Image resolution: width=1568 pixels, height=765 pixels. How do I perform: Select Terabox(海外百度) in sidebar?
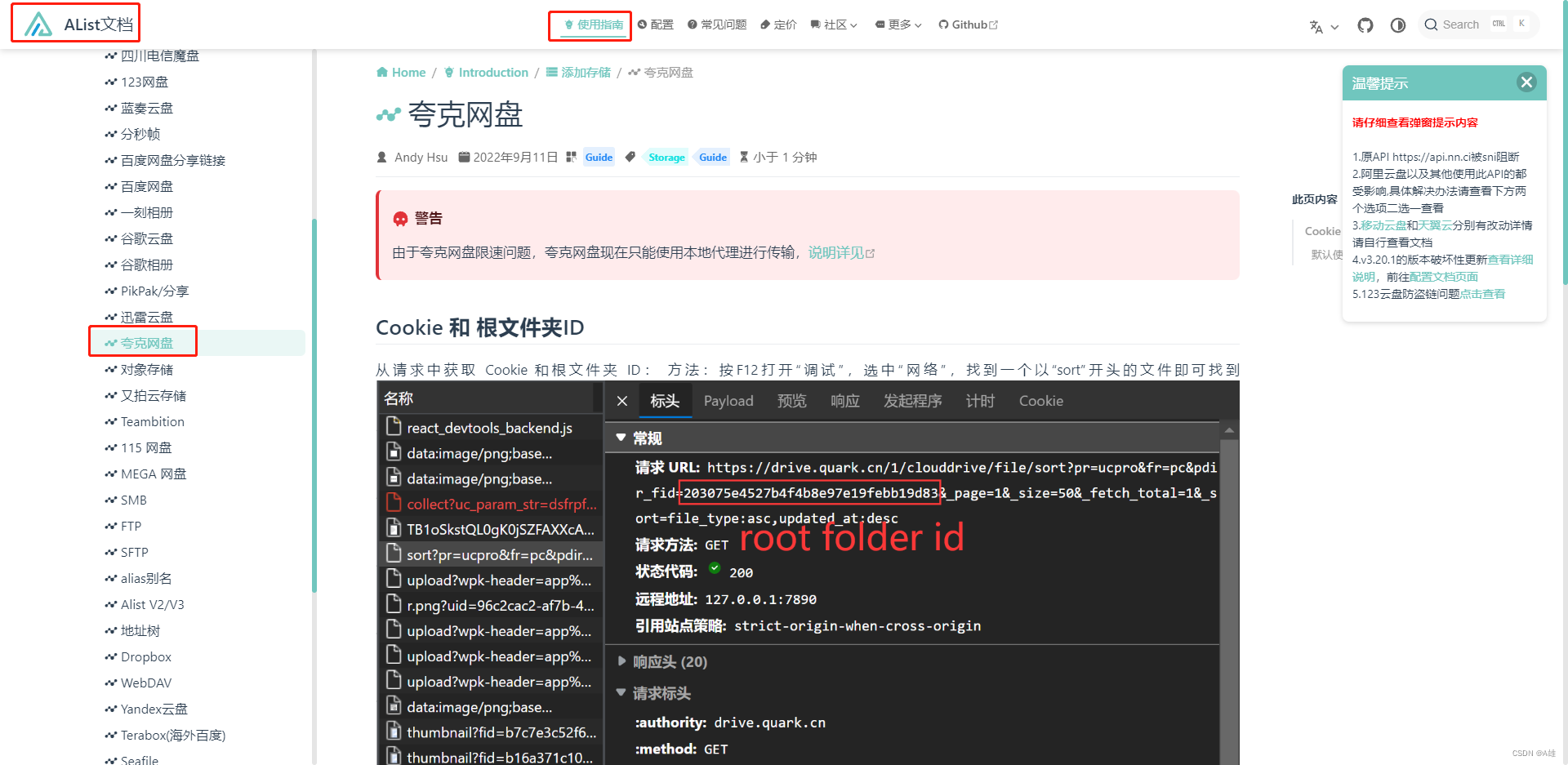coord(166,736)
